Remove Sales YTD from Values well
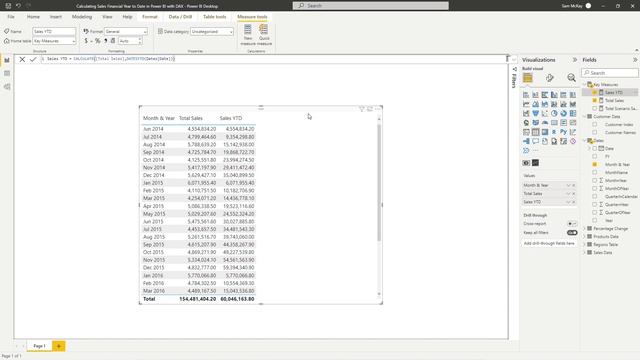The width and height of the screenshot is (640, 360). pos(573,202)
